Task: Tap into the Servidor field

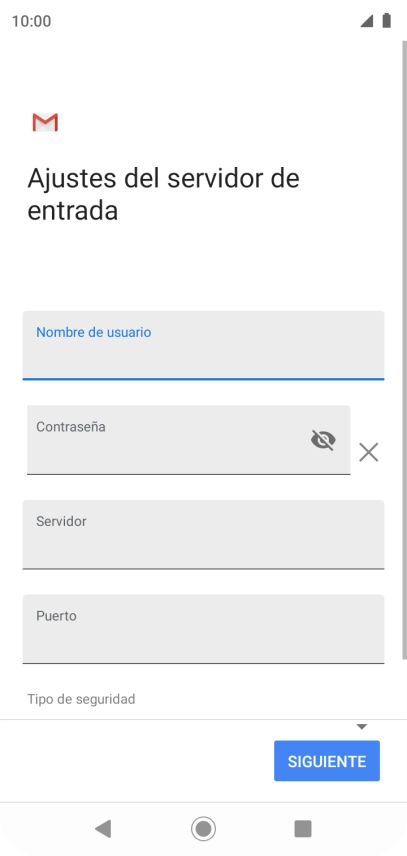Action: click(x=204, y=534)
